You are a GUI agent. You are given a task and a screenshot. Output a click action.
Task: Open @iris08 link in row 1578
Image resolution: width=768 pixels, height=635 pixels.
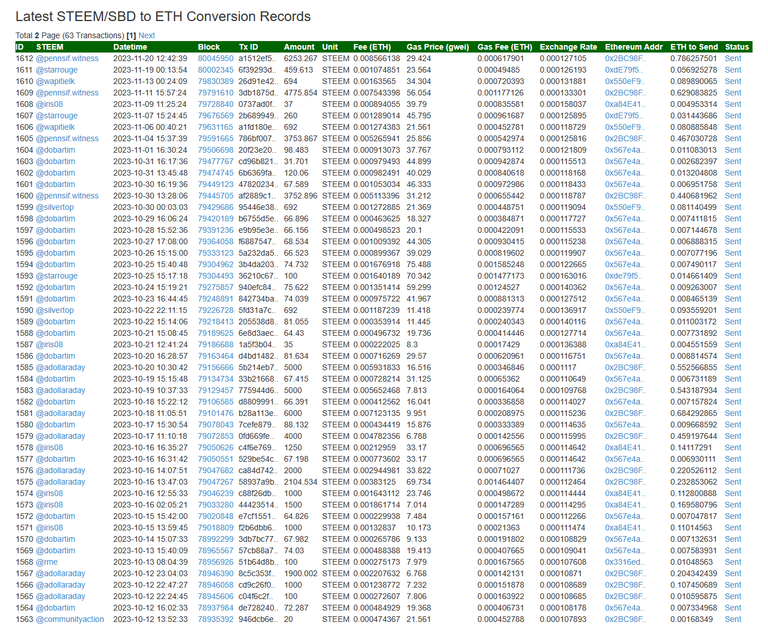click(49, 447)
